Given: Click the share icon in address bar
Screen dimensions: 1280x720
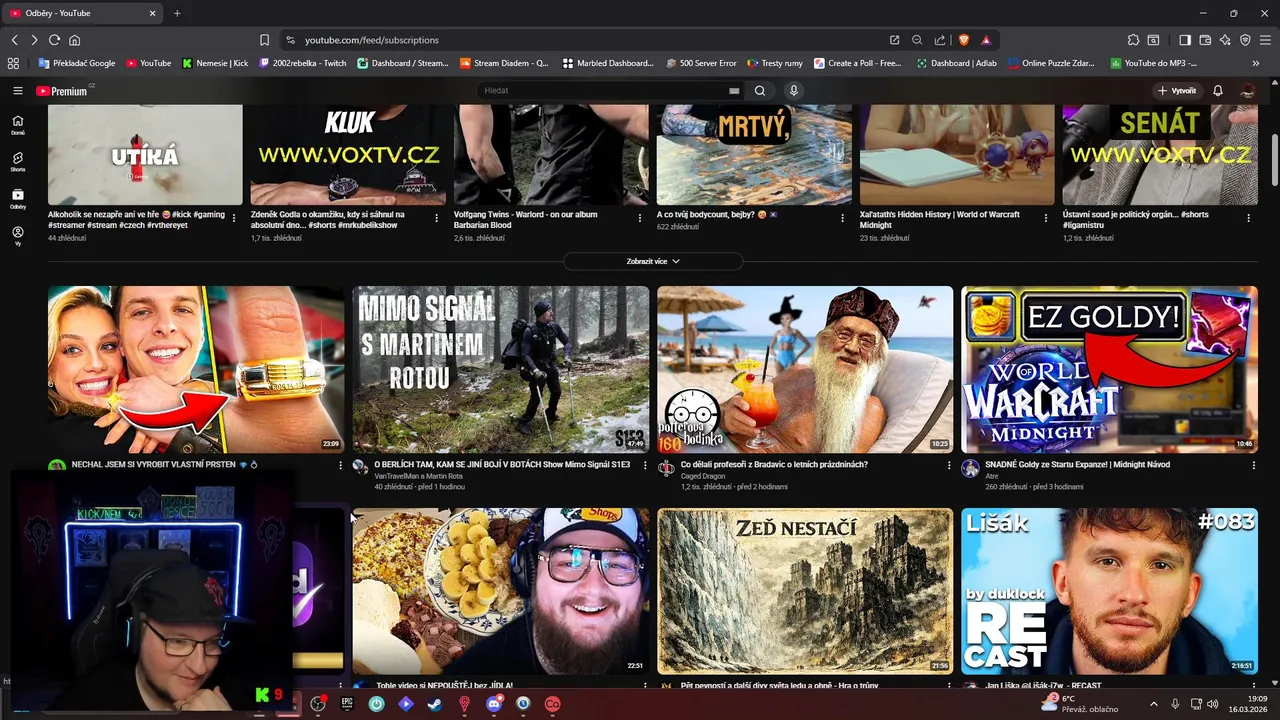Looking at the screenshot, I should [x=940, y=40].
